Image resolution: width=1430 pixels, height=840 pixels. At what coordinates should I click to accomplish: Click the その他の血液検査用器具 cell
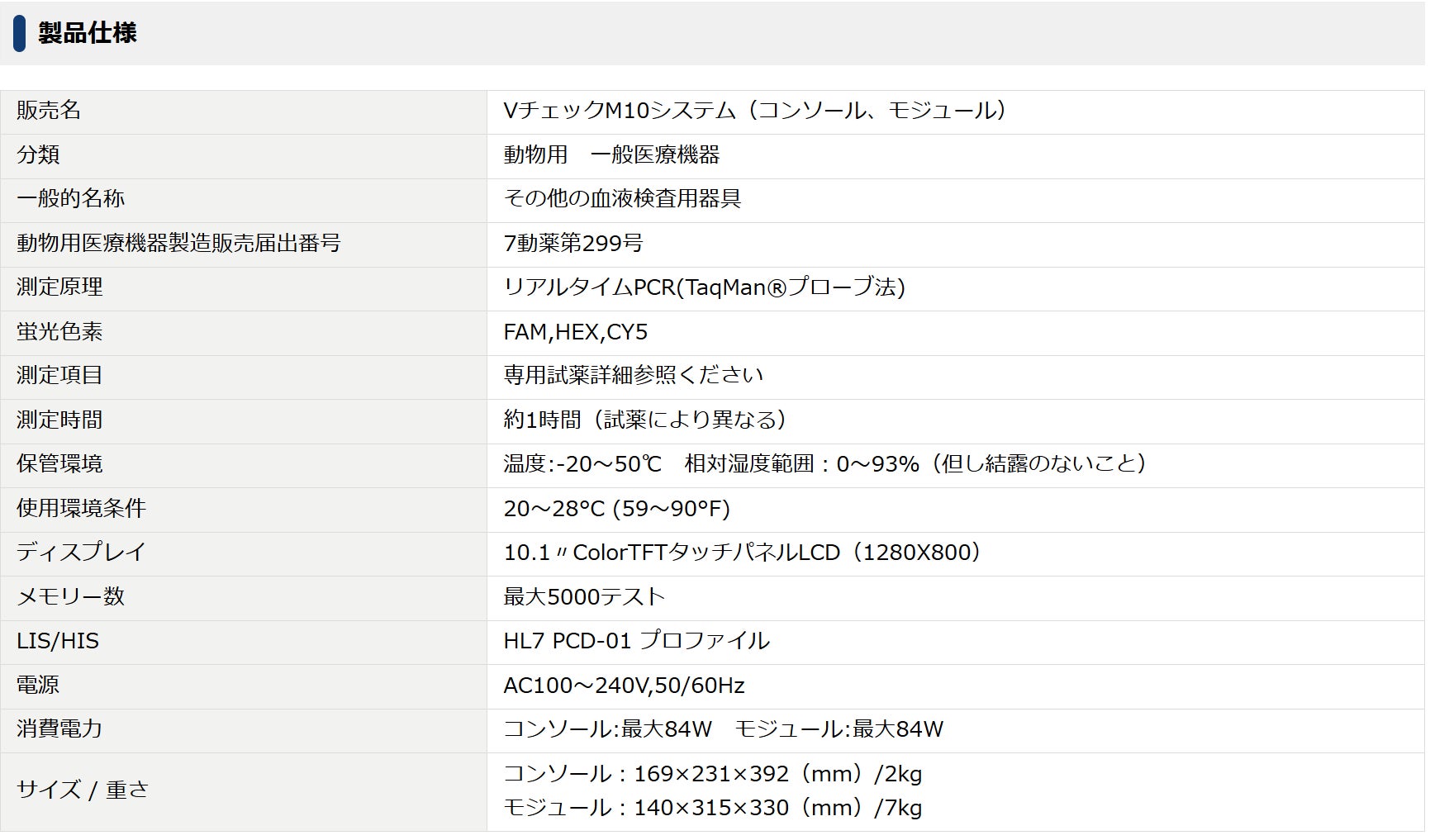[x=622, y=199]
